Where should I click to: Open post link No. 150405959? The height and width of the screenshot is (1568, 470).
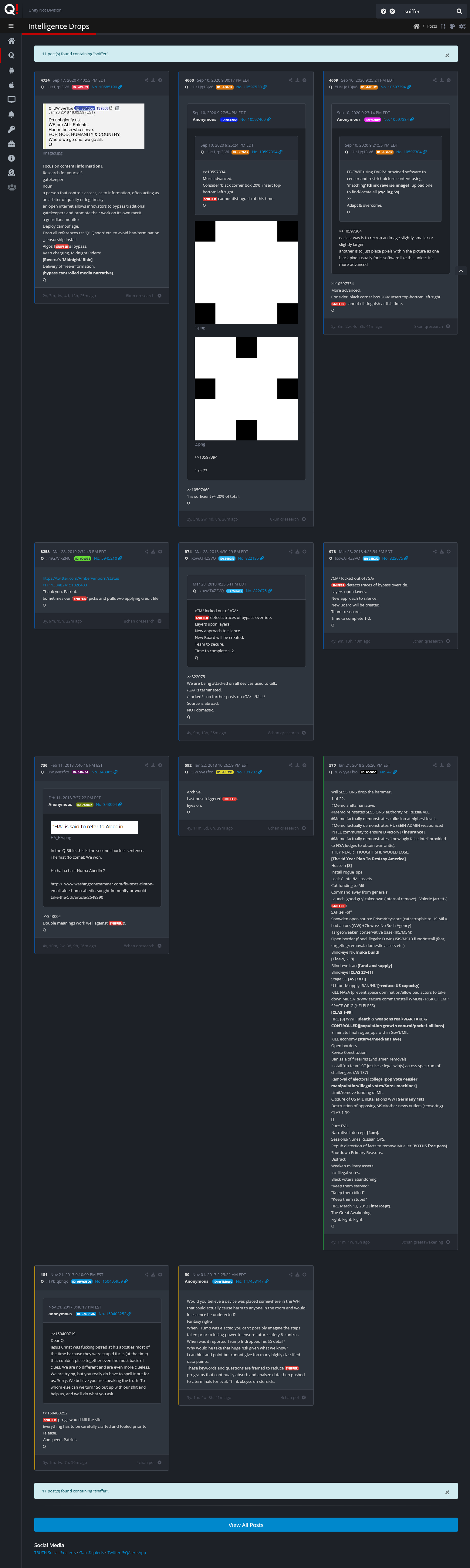(111, 1281)
